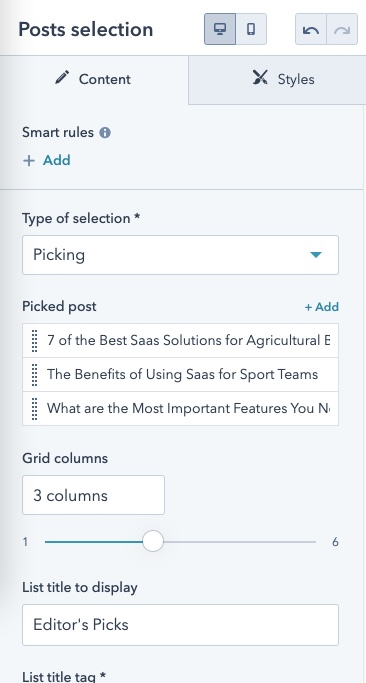This screenshot has width=366, height=683.
Task: Add a new smart rule
Action: click(x=47, y=160)
